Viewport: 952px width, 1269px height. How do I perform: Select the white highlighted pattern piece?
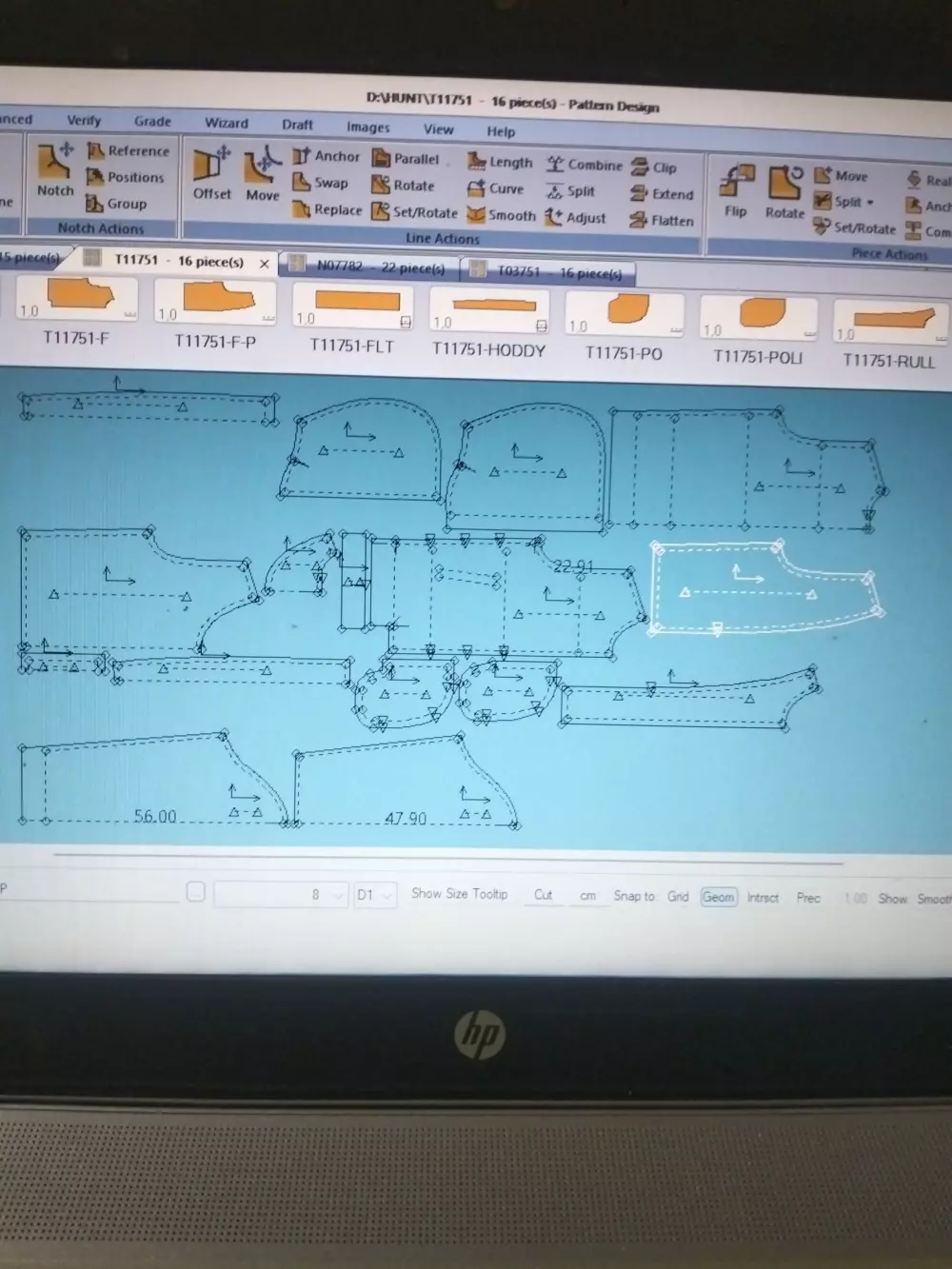click(766, 588)
